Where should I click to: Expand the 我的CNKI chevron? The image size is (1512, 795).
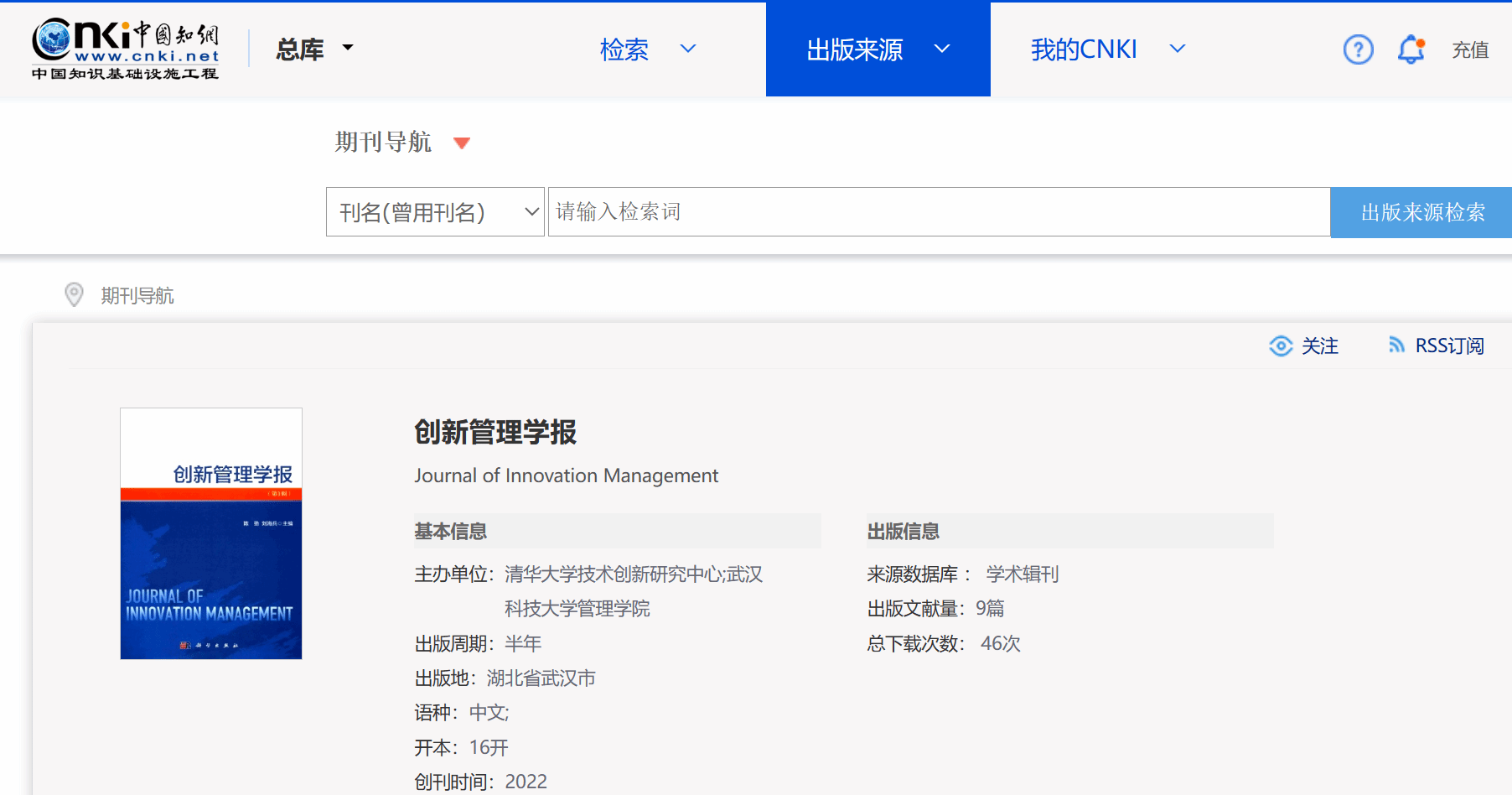(1177, 49)
